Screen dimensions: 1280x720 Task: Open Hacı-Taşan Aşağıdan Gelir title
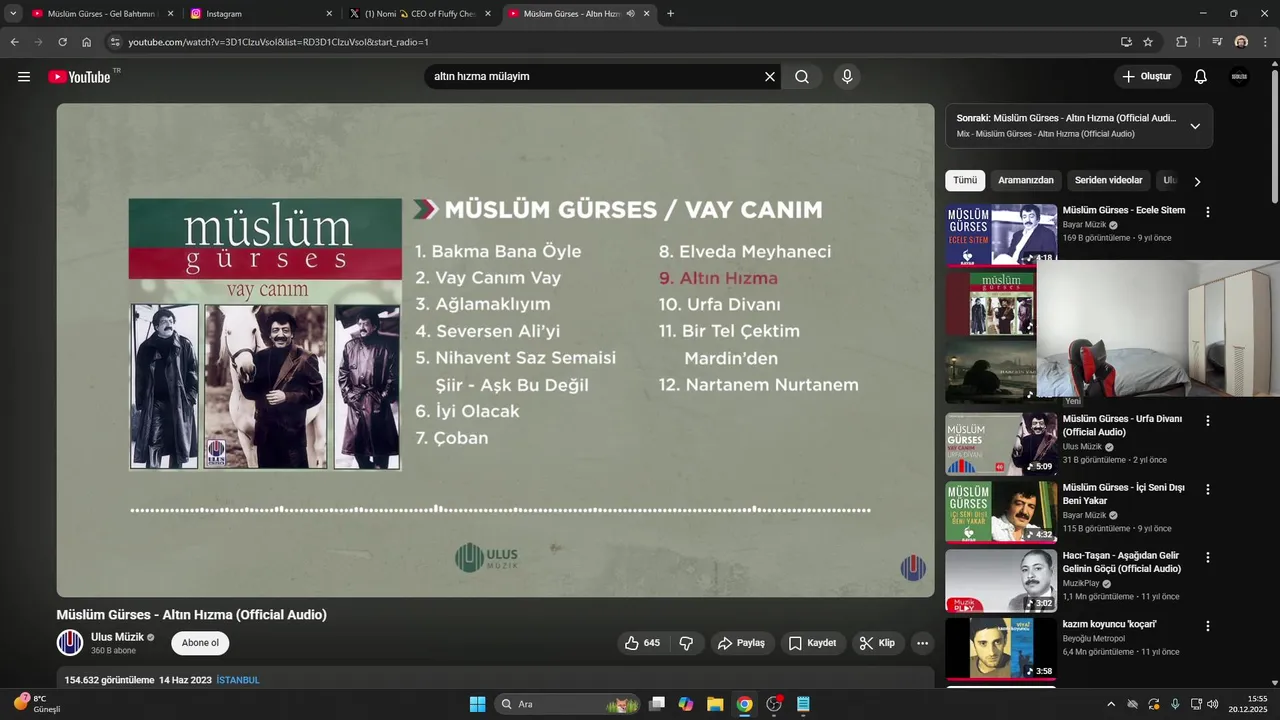[x=1121, y=562]
